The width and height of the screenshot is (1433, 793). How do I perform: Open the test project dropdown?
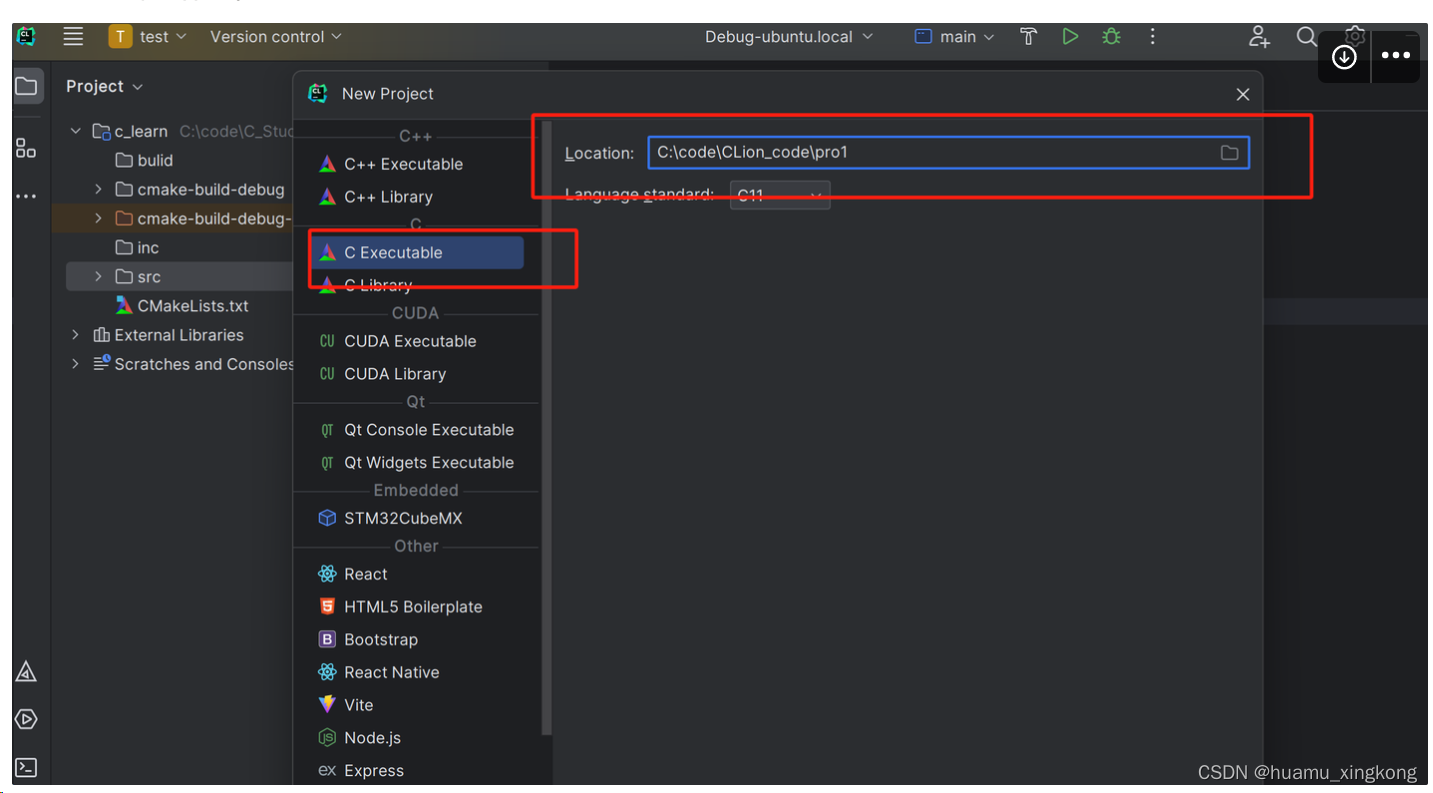[148, 36]
